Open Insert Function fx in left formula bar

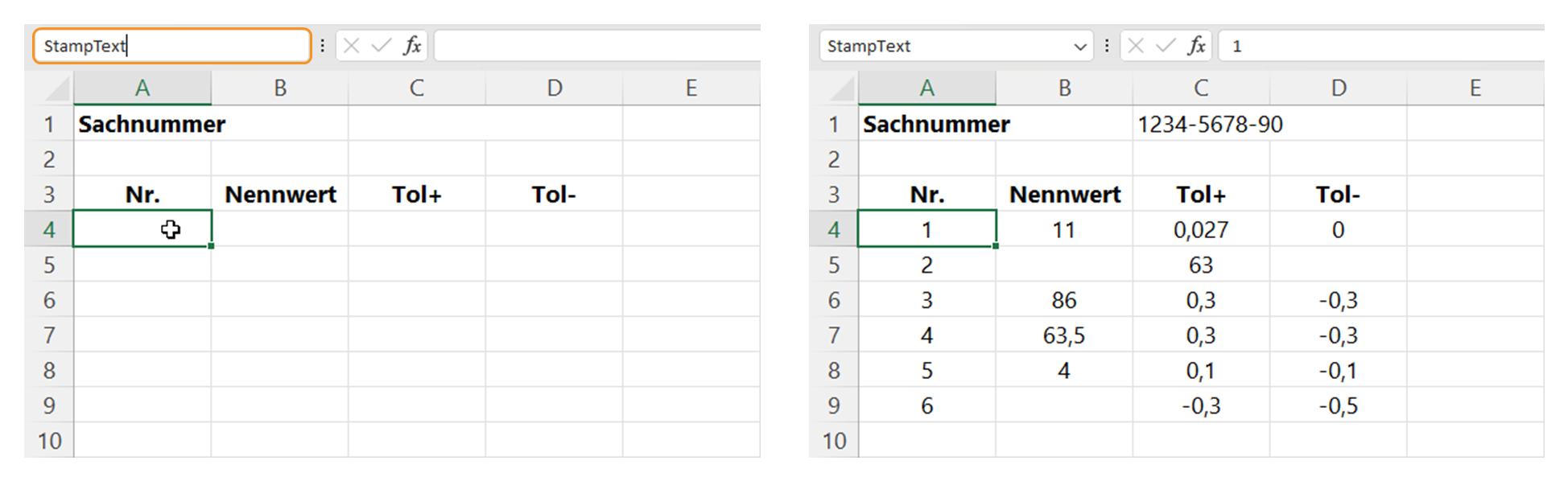pos(412,46)
